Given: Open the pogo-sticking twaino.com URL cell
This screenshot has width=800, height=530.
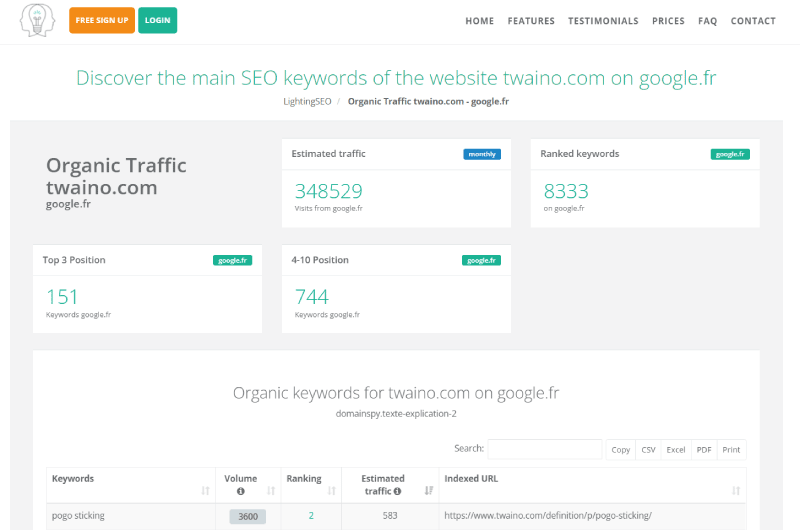Looking at the screenshot, I should point(548,516).
